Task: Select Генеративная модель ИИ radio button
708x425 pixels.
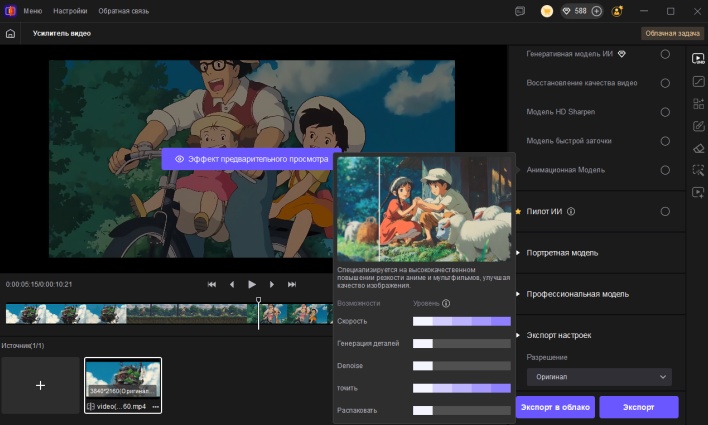Action: pyautogui.click(x=665, y=54)
